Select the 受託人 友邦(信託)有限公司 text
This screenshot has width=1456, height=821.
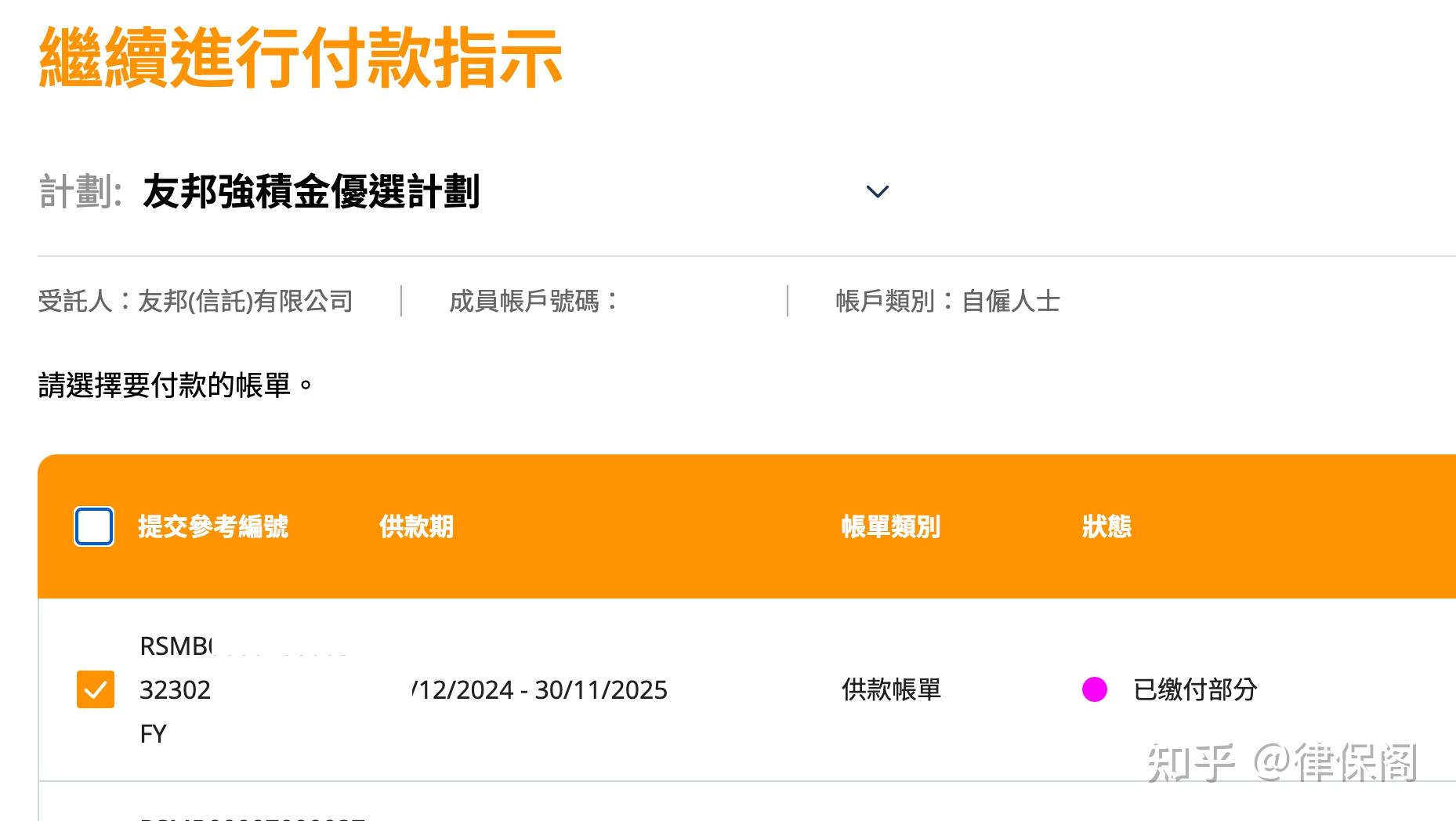[x=195, y=301]
